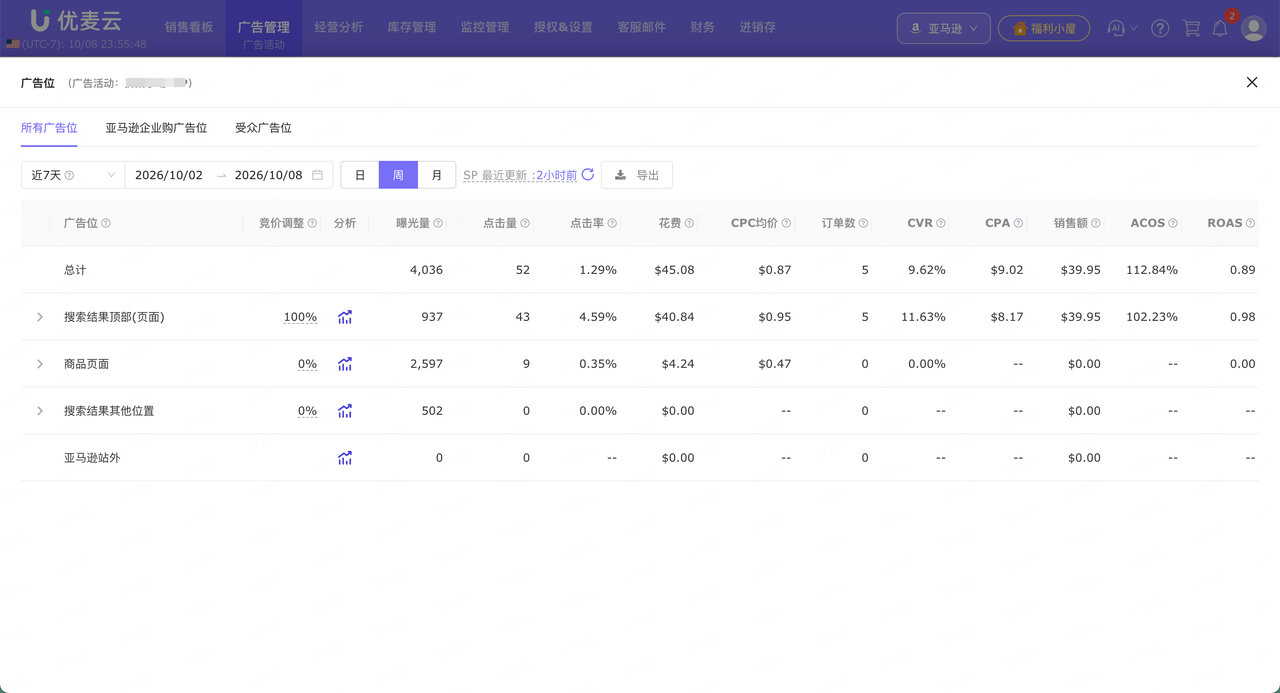Click SP 最近更新 2小时前 link
Screen dimensions: 1280x693
(520, 175)
